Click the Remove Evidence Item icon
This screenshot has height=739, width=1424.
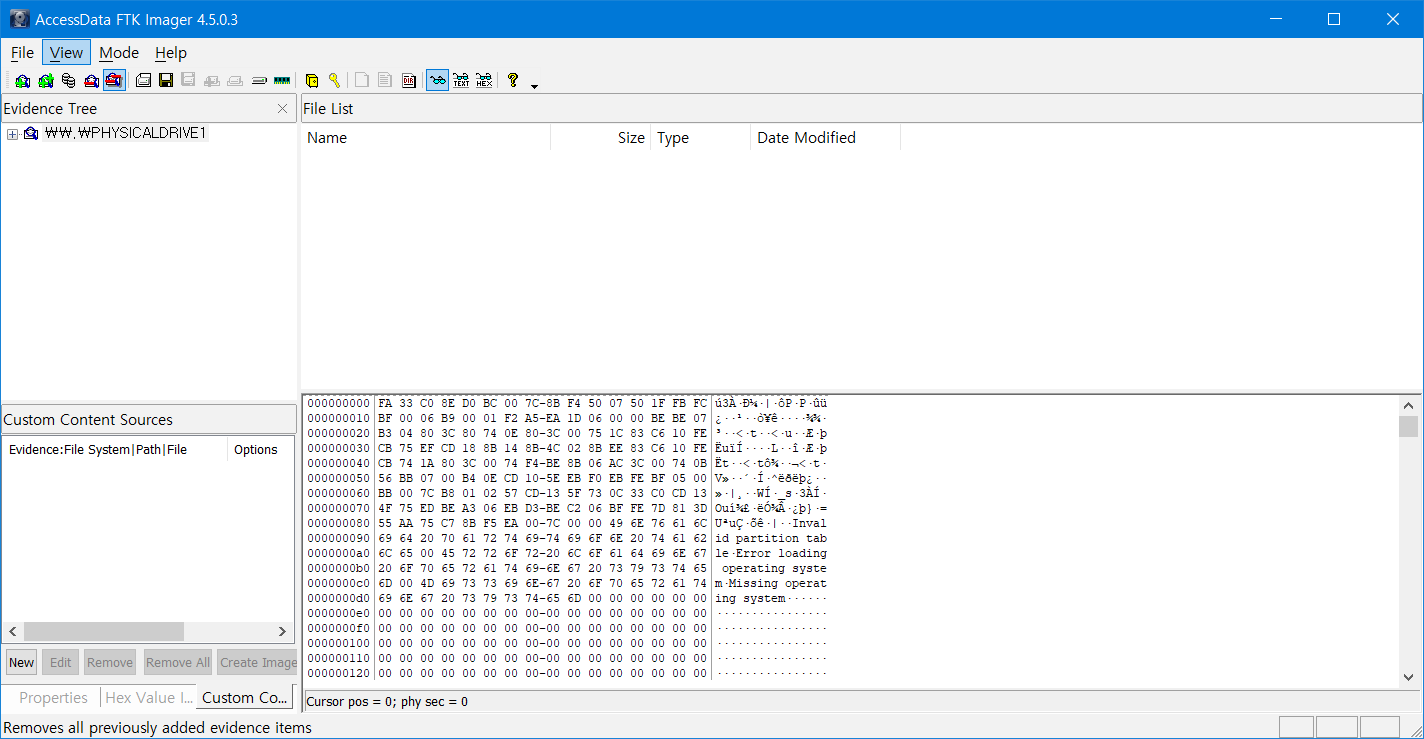tap(91, 81)
